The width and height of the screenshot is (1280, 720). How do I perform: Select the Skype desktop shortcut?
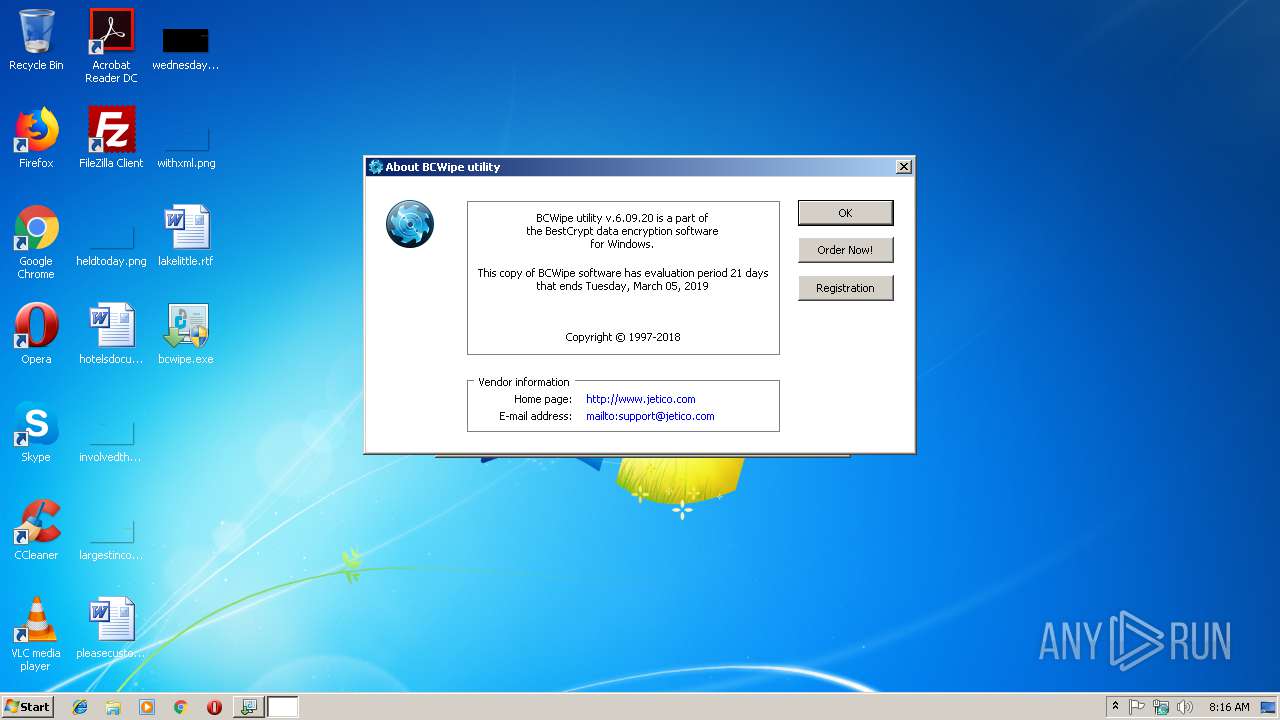(36, 432)
